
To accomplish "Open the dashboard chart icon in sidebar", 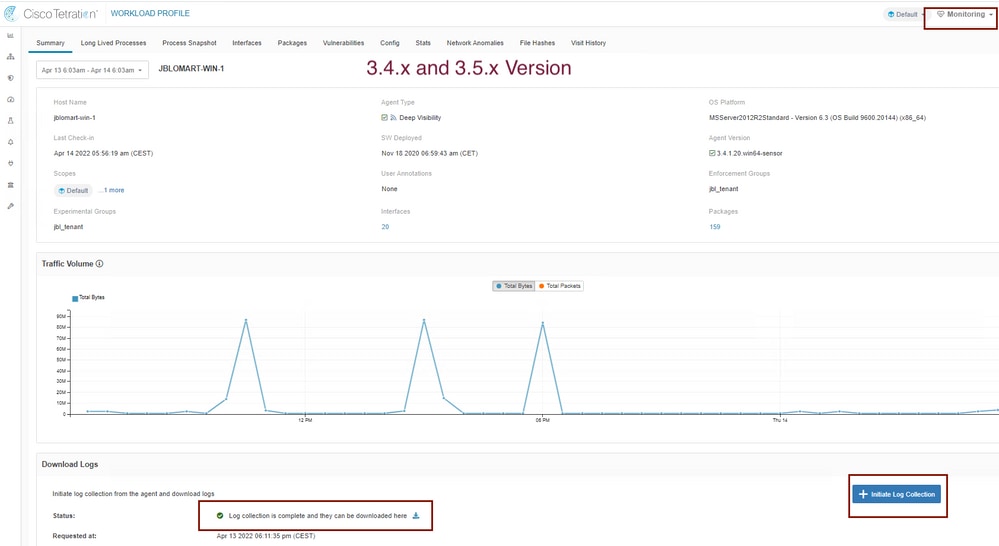I will coord(10,36).
